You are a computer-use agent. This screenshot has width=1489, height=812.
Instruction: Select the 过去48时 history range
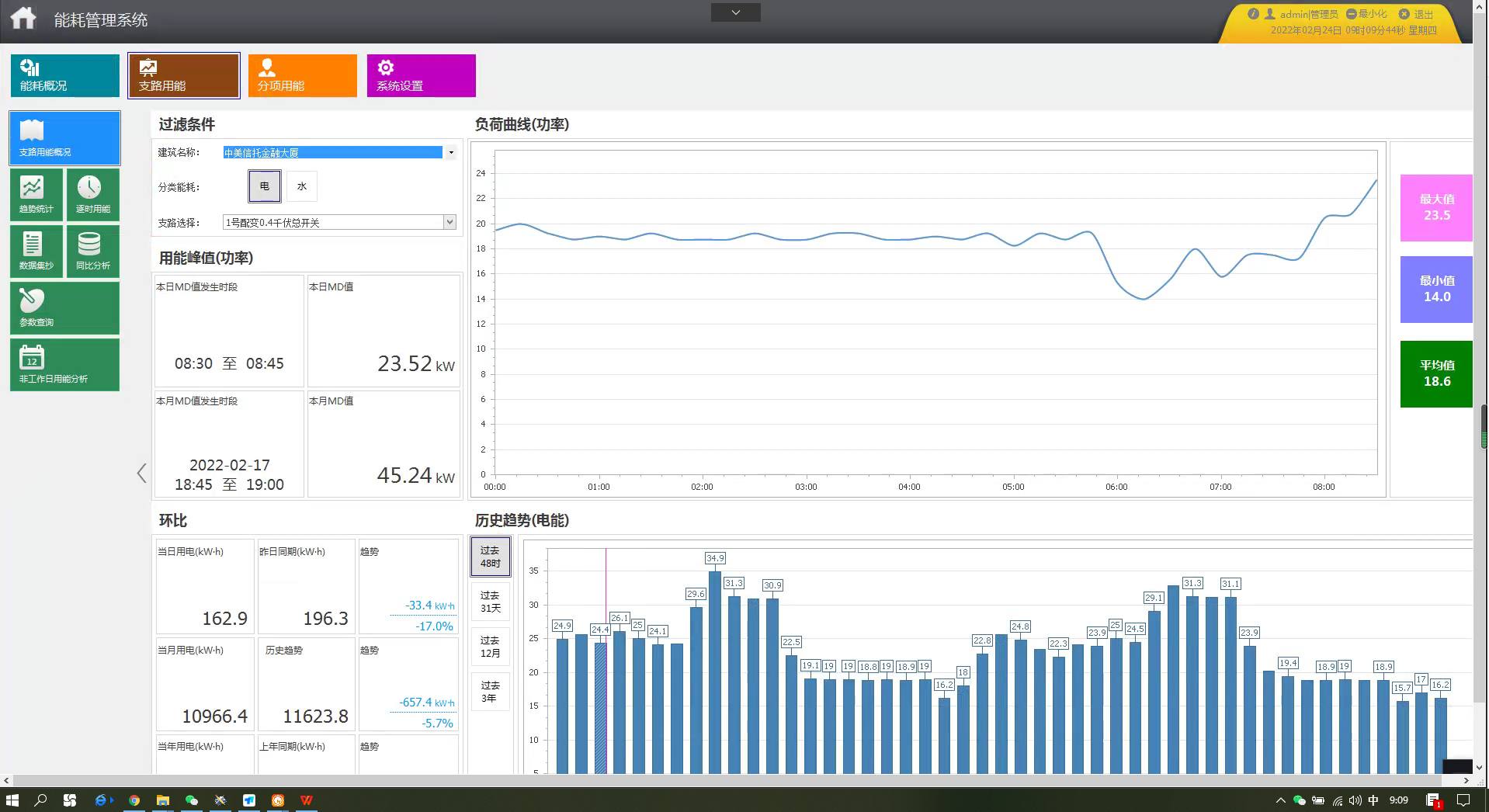tap(490, 557)
